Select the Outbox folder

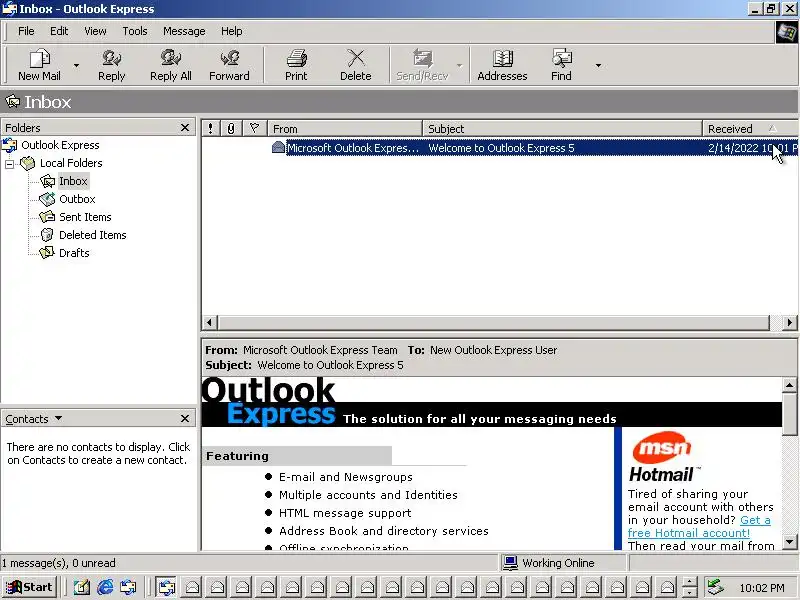(x=77, y=199)
